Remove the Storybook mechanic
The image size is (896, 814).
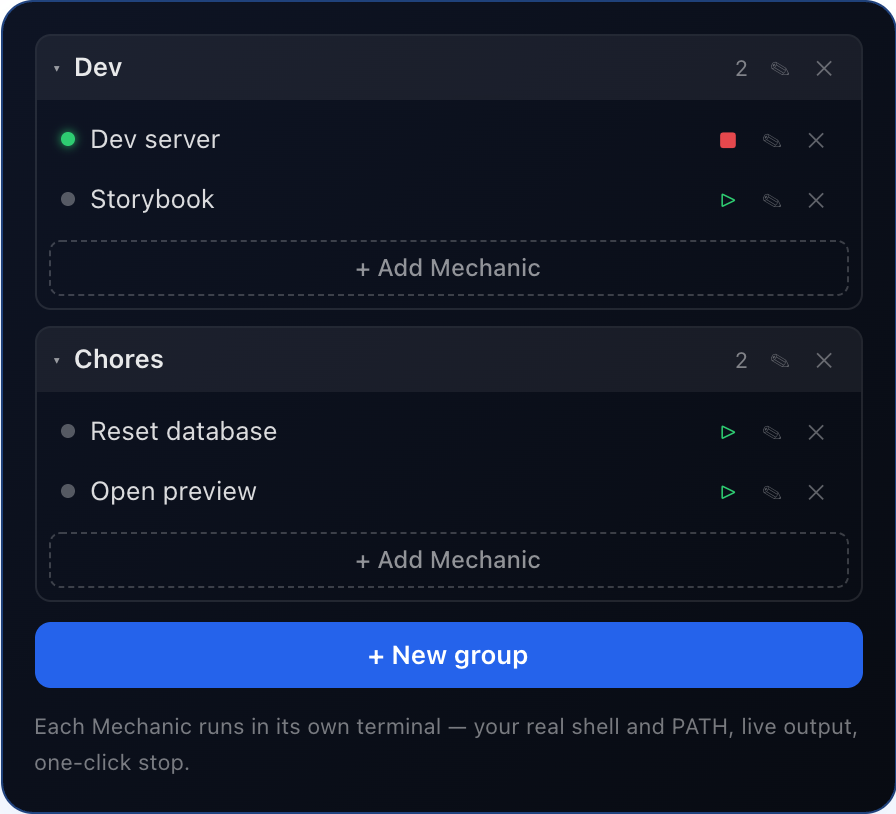816,200
